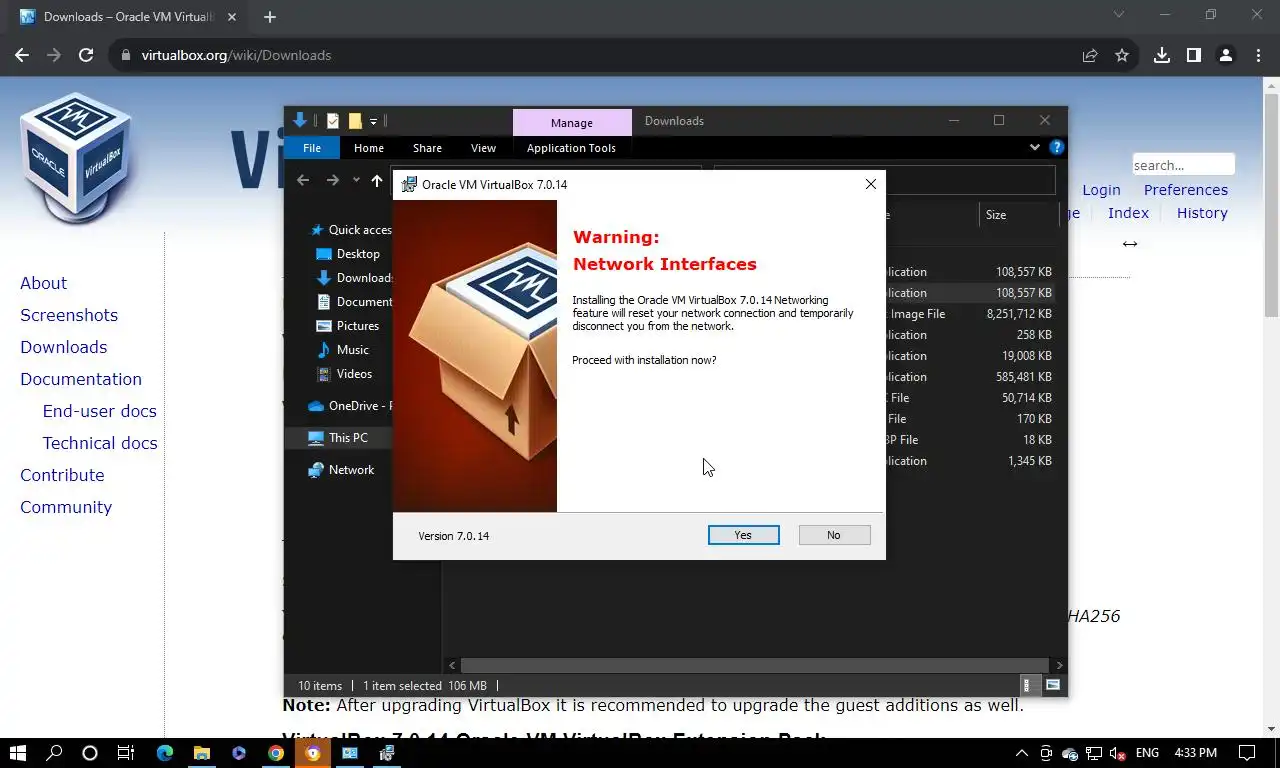Open the Index link

click(x=1128, y=213)
